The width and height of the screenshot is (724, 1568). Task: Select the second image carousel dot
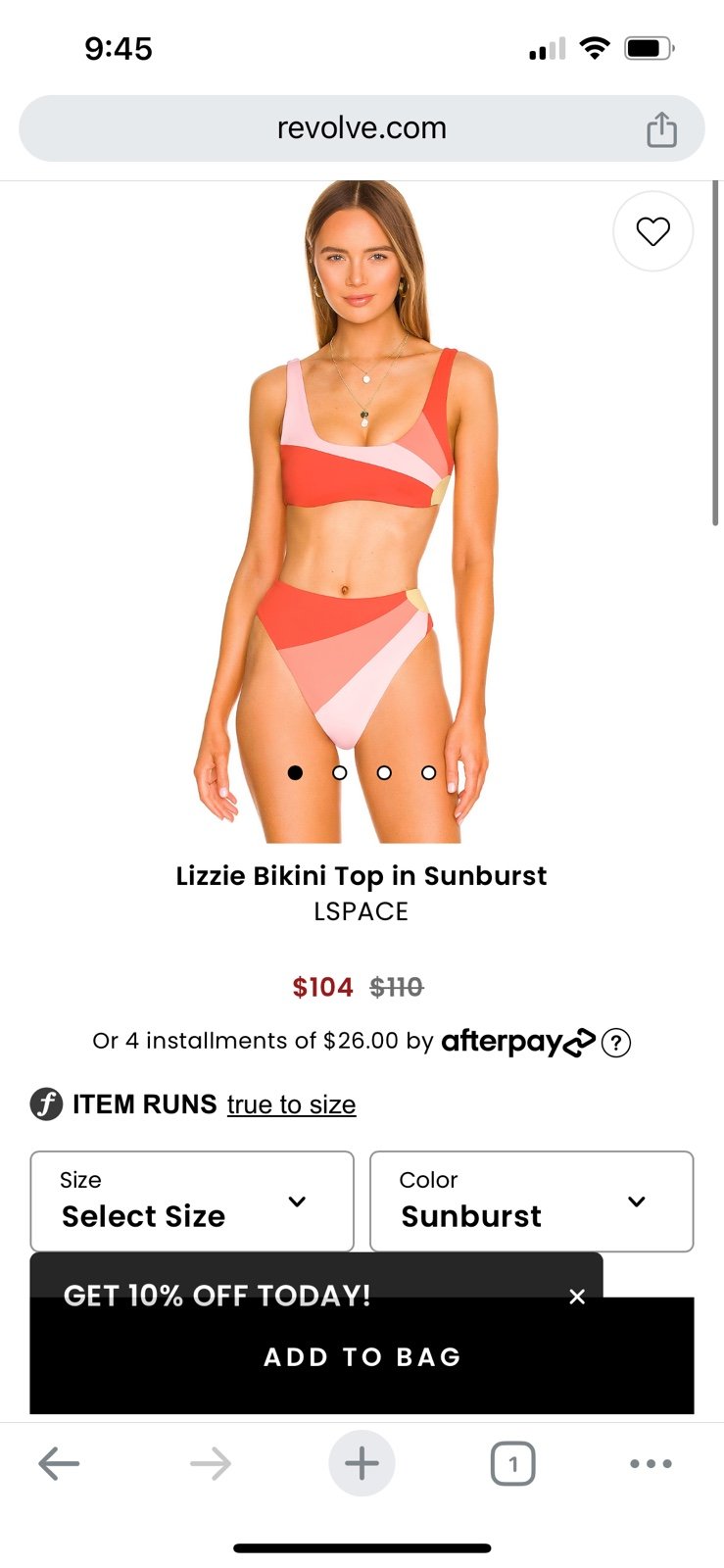pyautogui.click(x=339, y=772)
